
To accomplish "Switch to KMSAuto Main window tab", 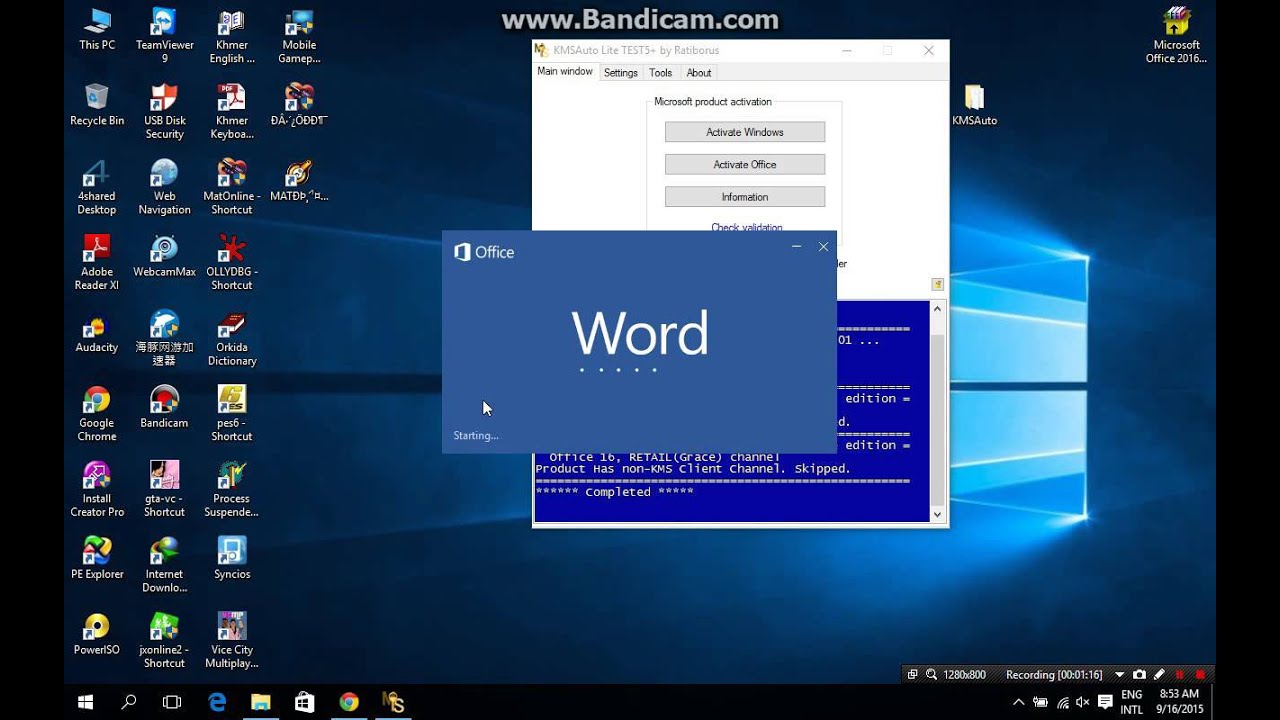I will 565,72.
